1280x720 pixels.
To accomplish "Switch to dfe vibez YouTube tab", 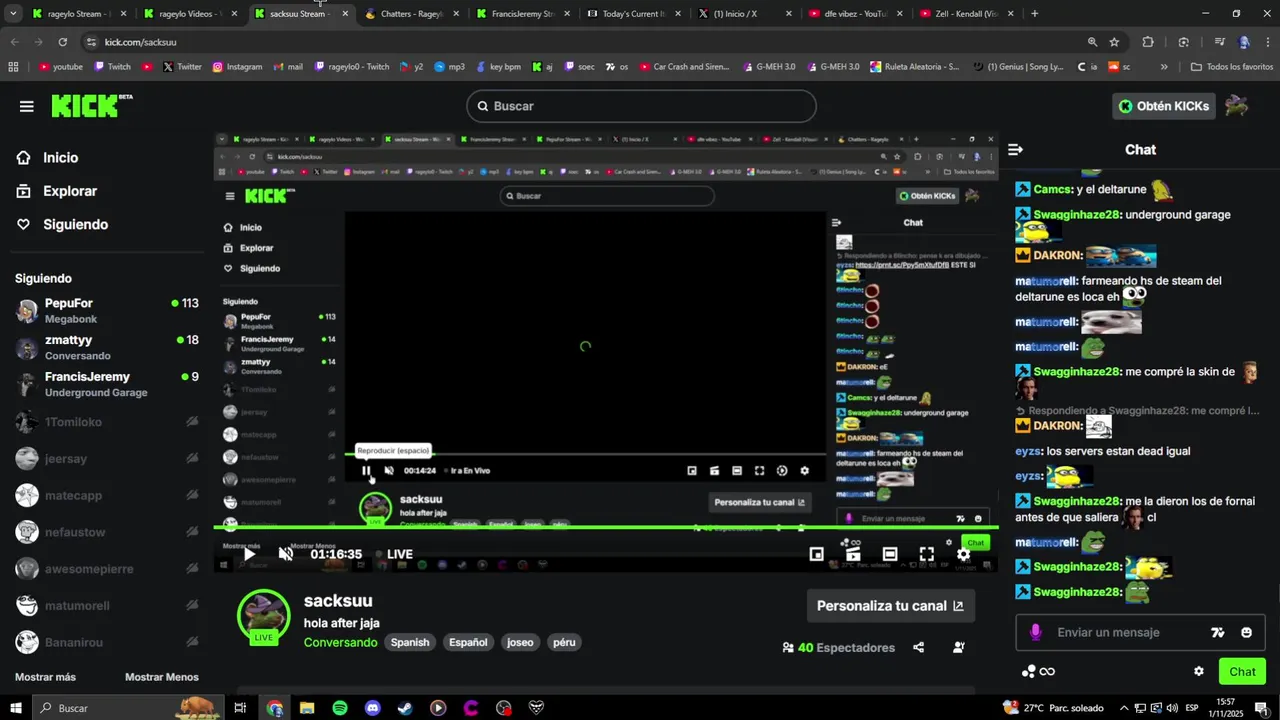I will (855, 14).
